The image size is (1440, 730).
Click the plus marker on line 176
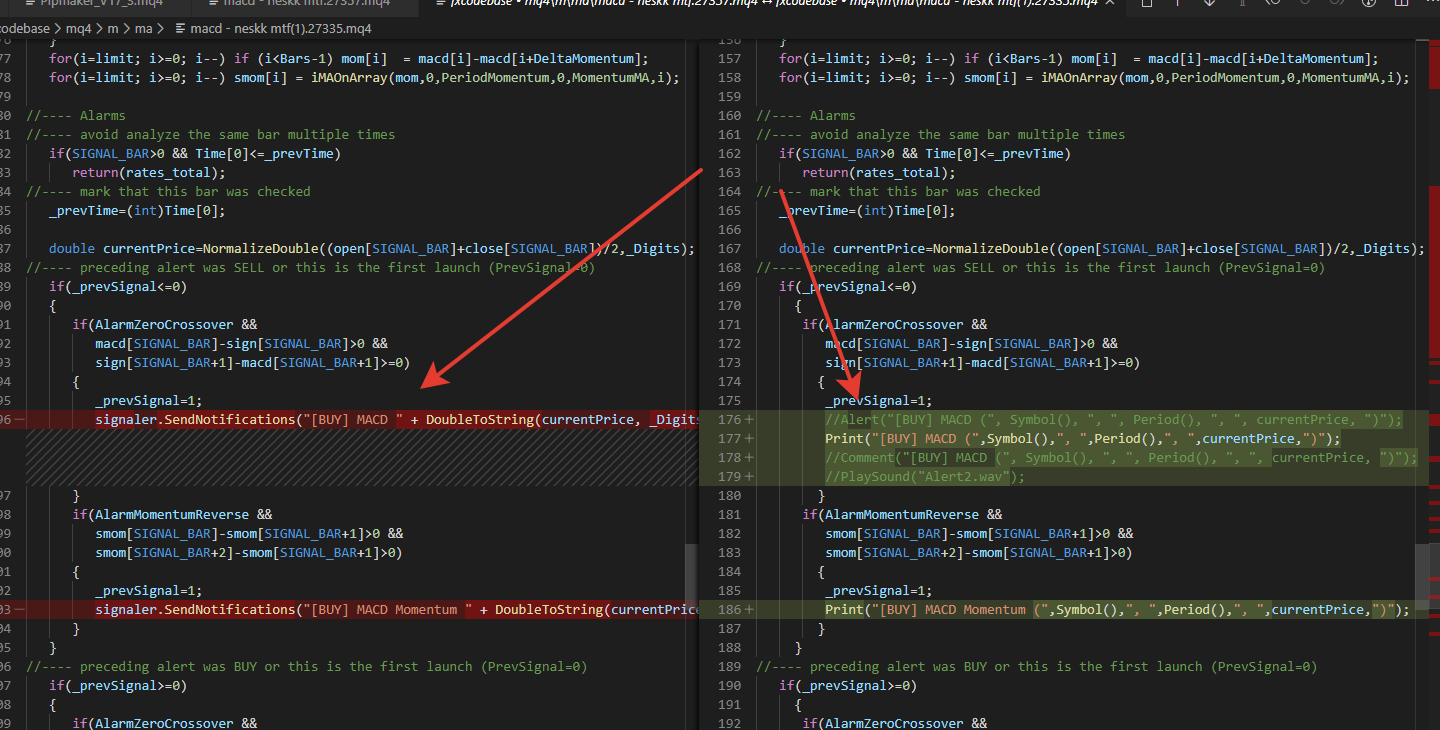click(x=749, y=420)
